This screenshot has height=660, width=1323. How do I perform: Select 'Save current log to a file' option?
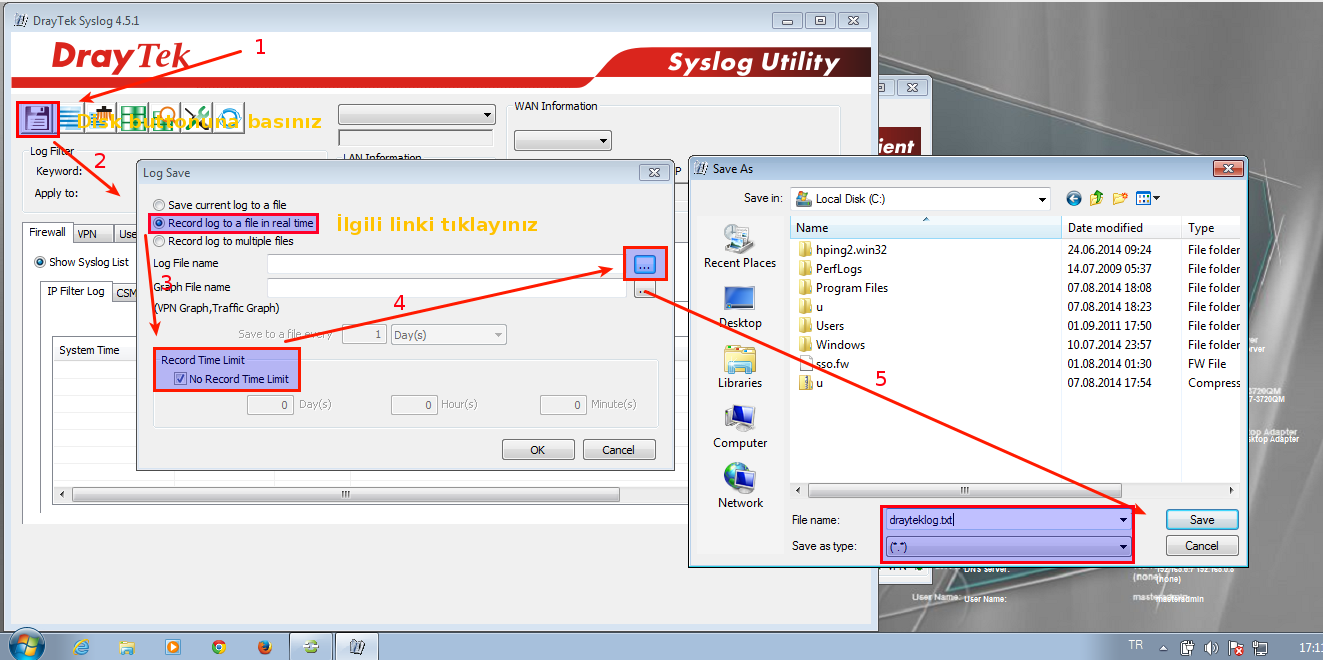159,205
